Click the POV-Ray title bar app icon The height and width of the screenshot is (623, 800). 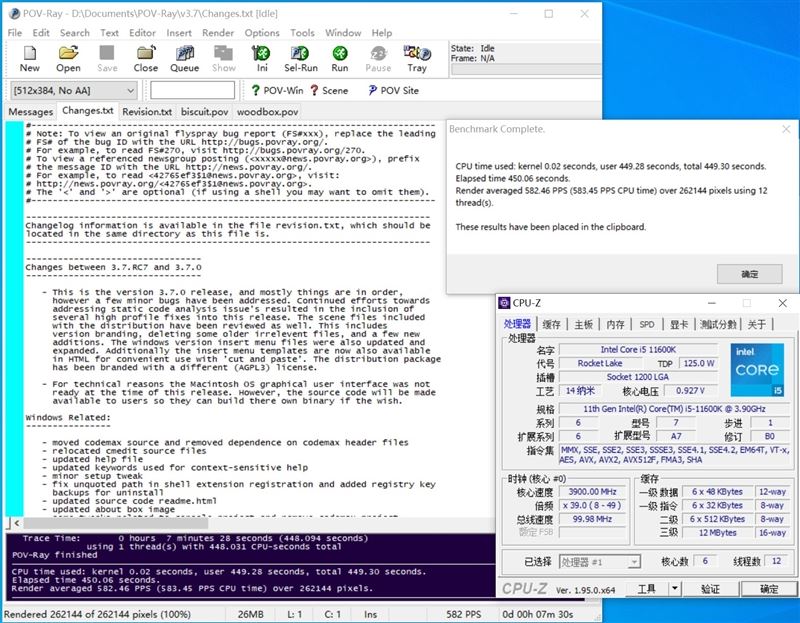14,14
